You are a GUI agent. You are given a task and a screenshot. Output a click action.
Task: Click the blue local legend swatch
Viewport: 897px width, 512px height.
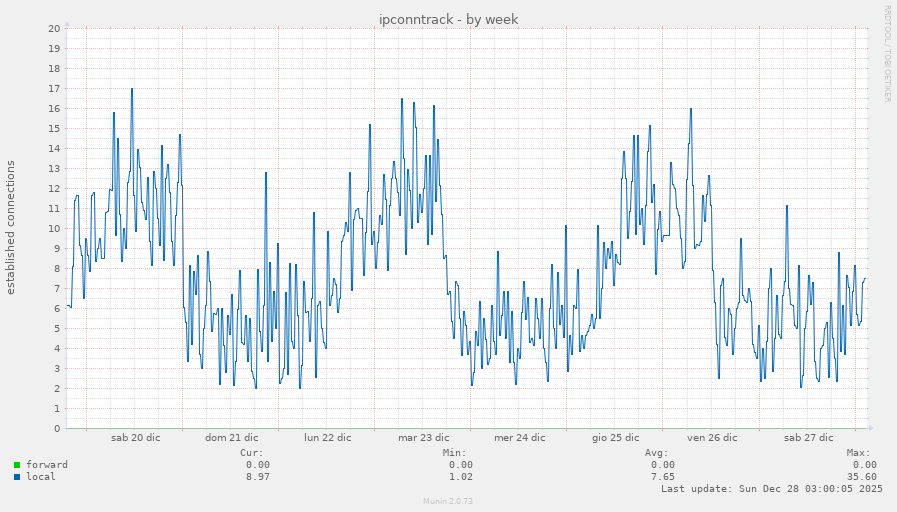17,477
